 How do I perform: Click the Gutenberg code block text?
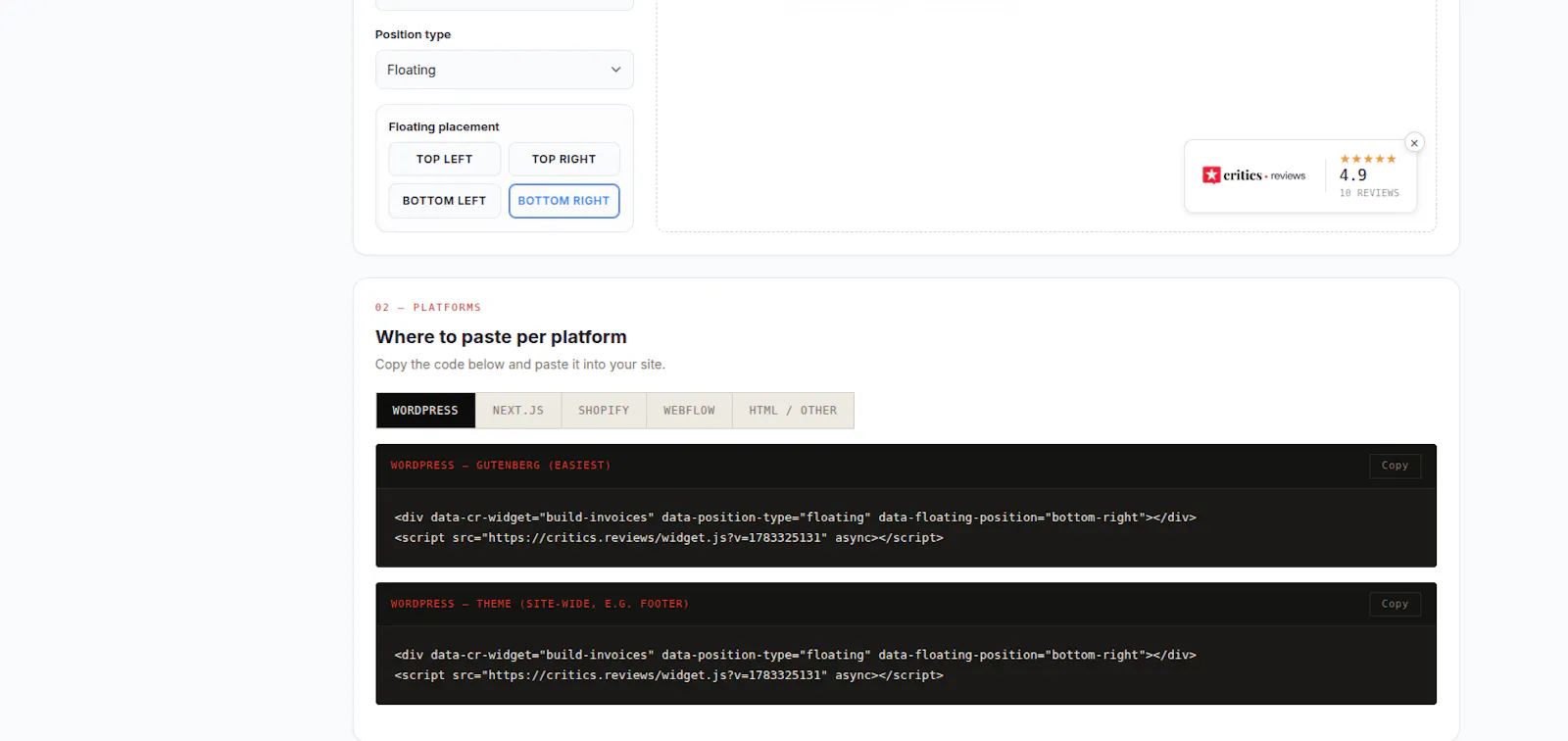[x=796, y=527]
